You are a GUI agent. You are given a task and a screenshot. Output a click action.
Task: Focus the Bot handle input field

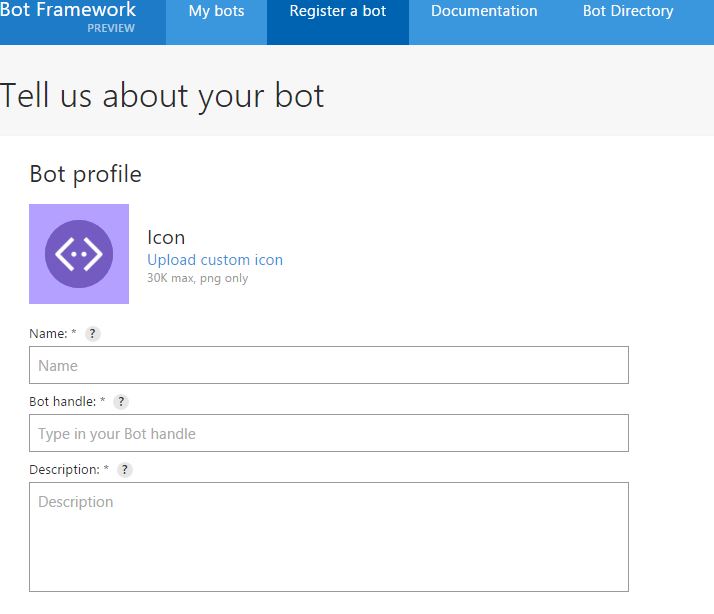(x=329, y=433)
